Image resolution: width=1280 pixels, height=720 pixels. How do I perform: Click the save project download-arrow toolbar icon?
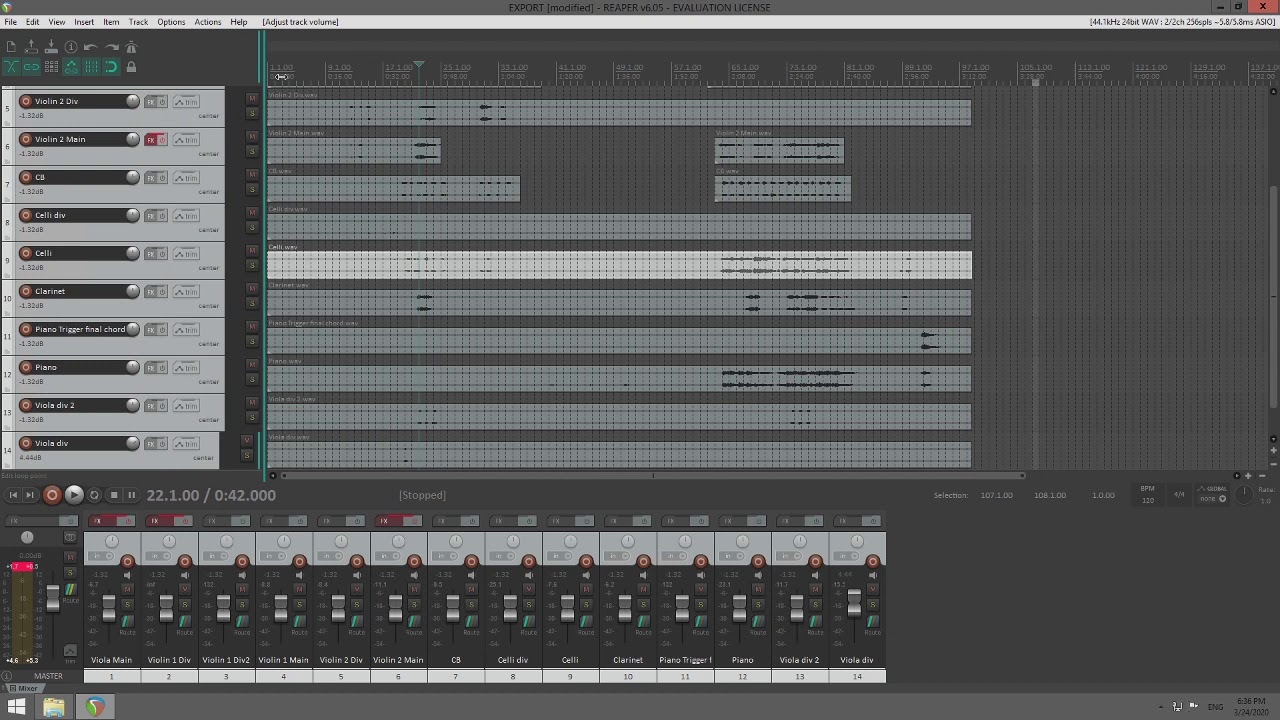point(51,47)
